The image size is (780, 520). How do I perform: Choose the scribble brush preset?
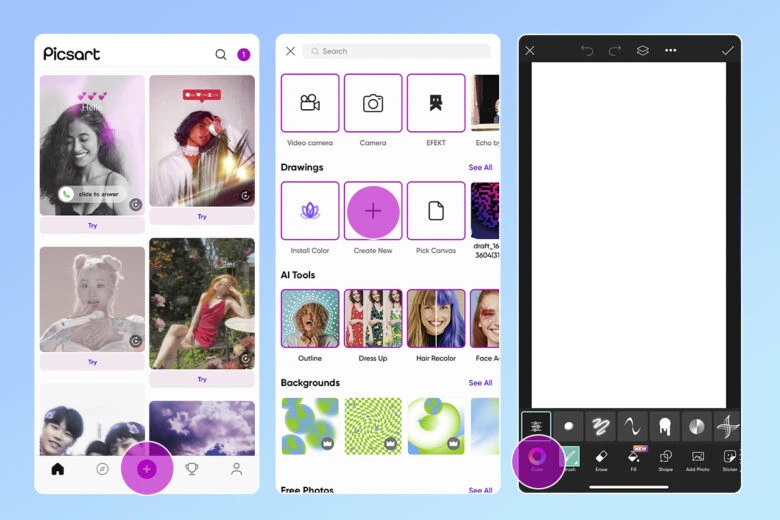point(600,426)
